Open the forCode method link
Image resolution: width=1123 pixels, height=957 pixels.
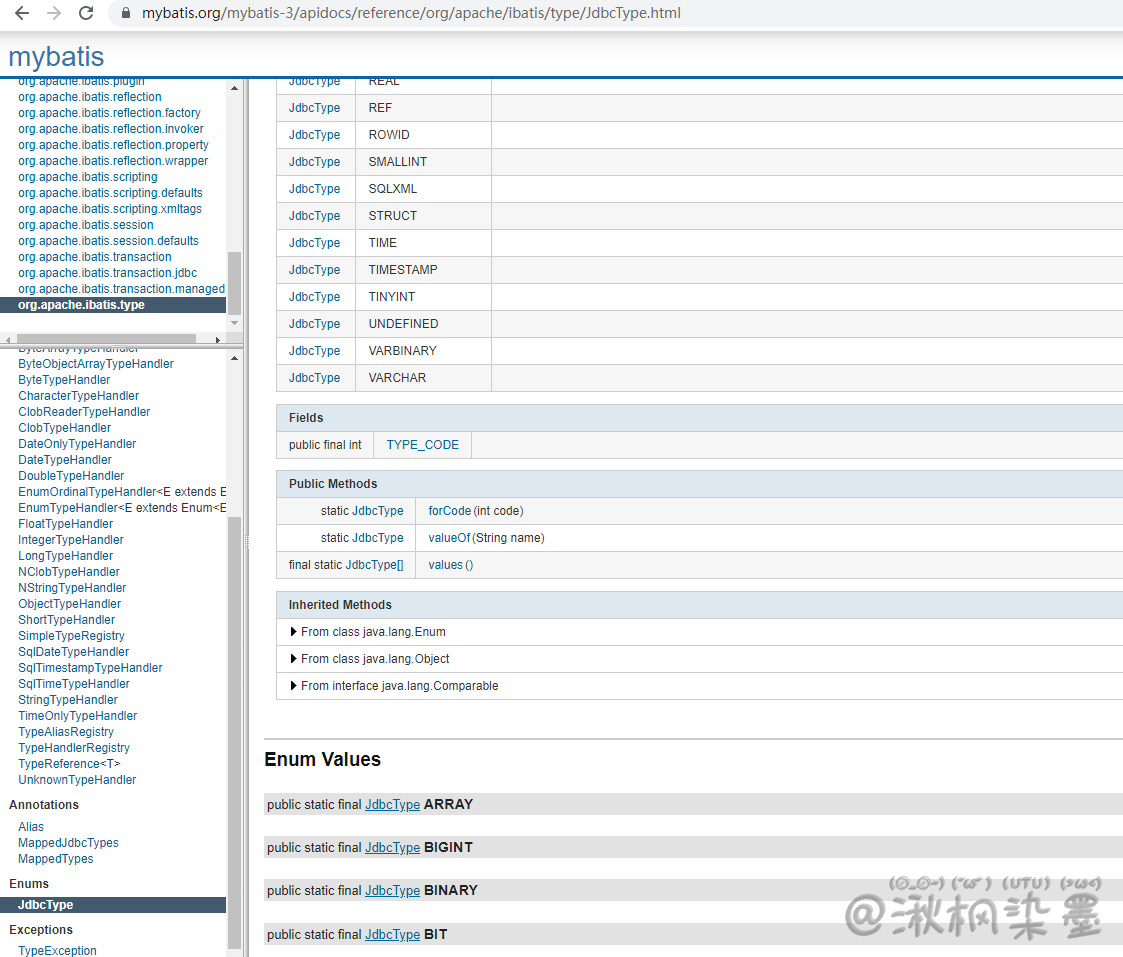tap(449, 511)
